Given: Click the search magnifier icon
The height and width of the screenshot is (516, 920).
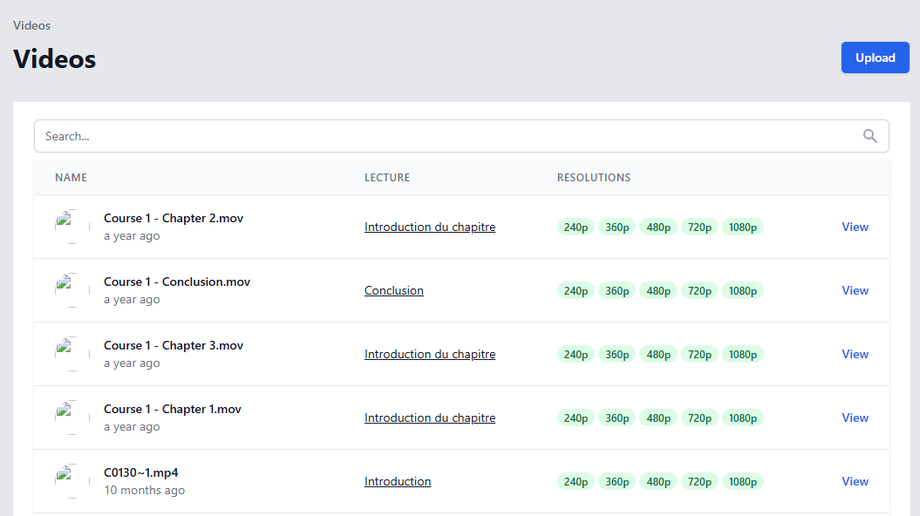Looking at the screenshot, I should [870, 136].
